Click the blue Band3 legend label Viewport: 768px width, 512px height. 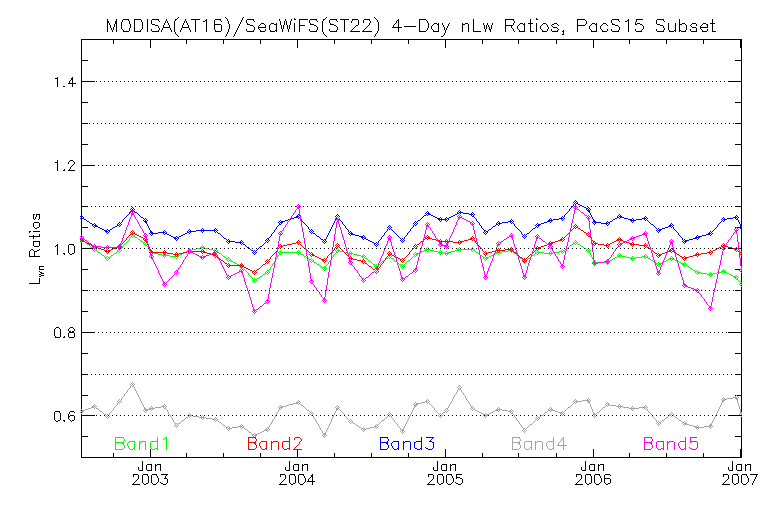407,444
